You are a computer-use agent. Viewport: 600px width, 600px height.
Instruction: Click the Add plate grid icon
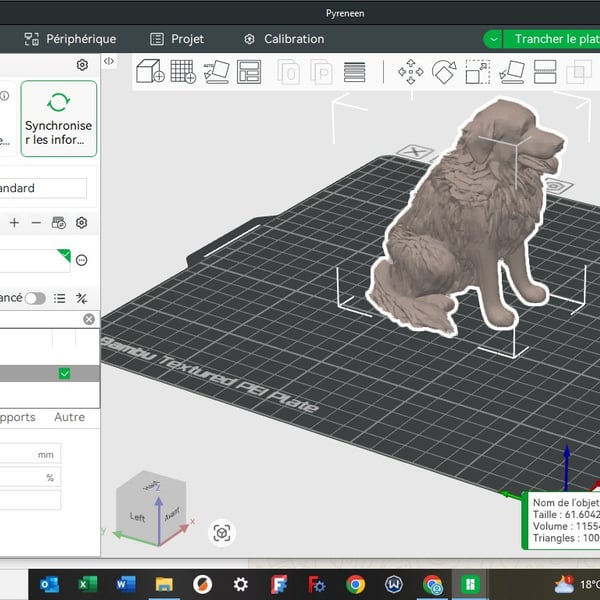pyautogui.click(x=183, y=72)
